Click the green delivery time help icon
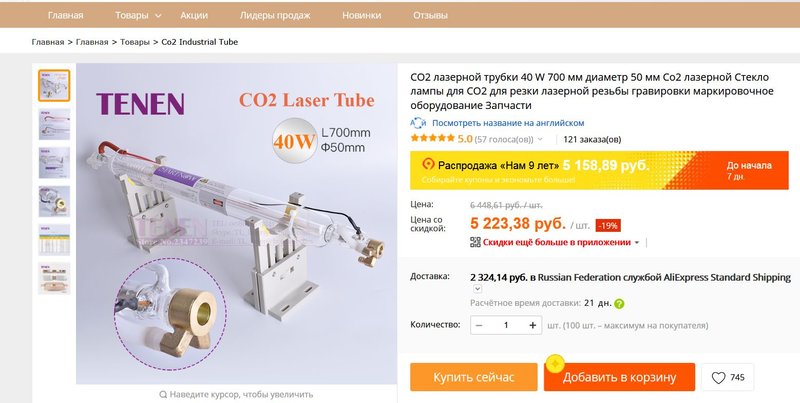The image size is (800, 403). [619, 303]
